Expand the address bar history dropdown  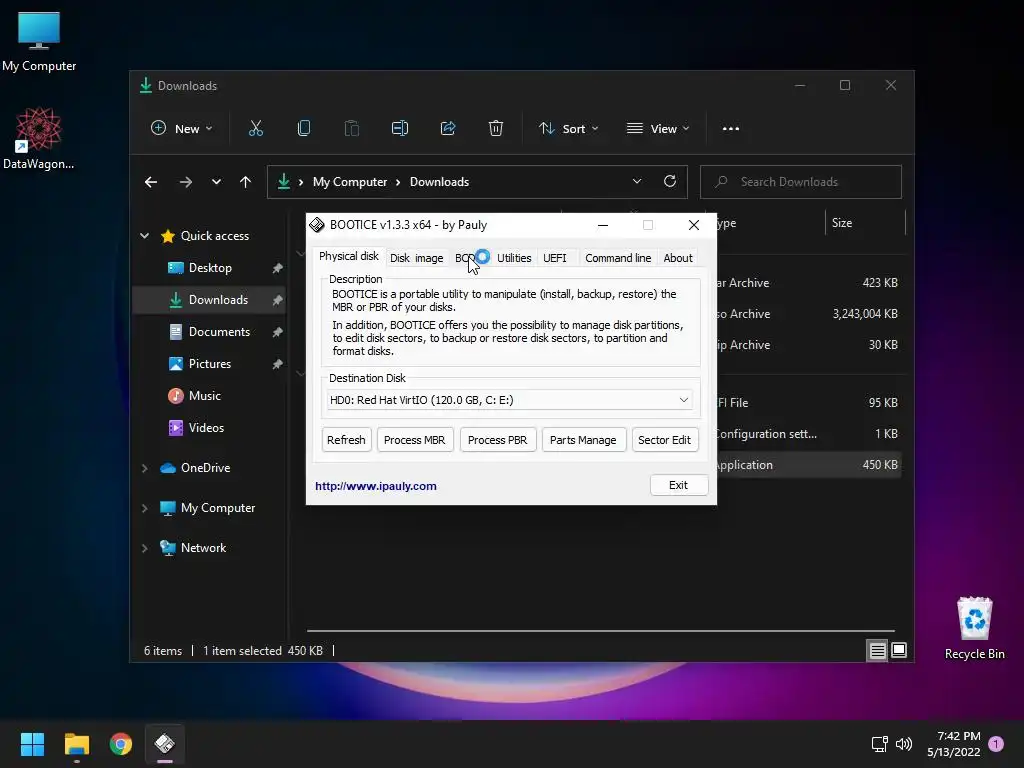coord(637,182)
